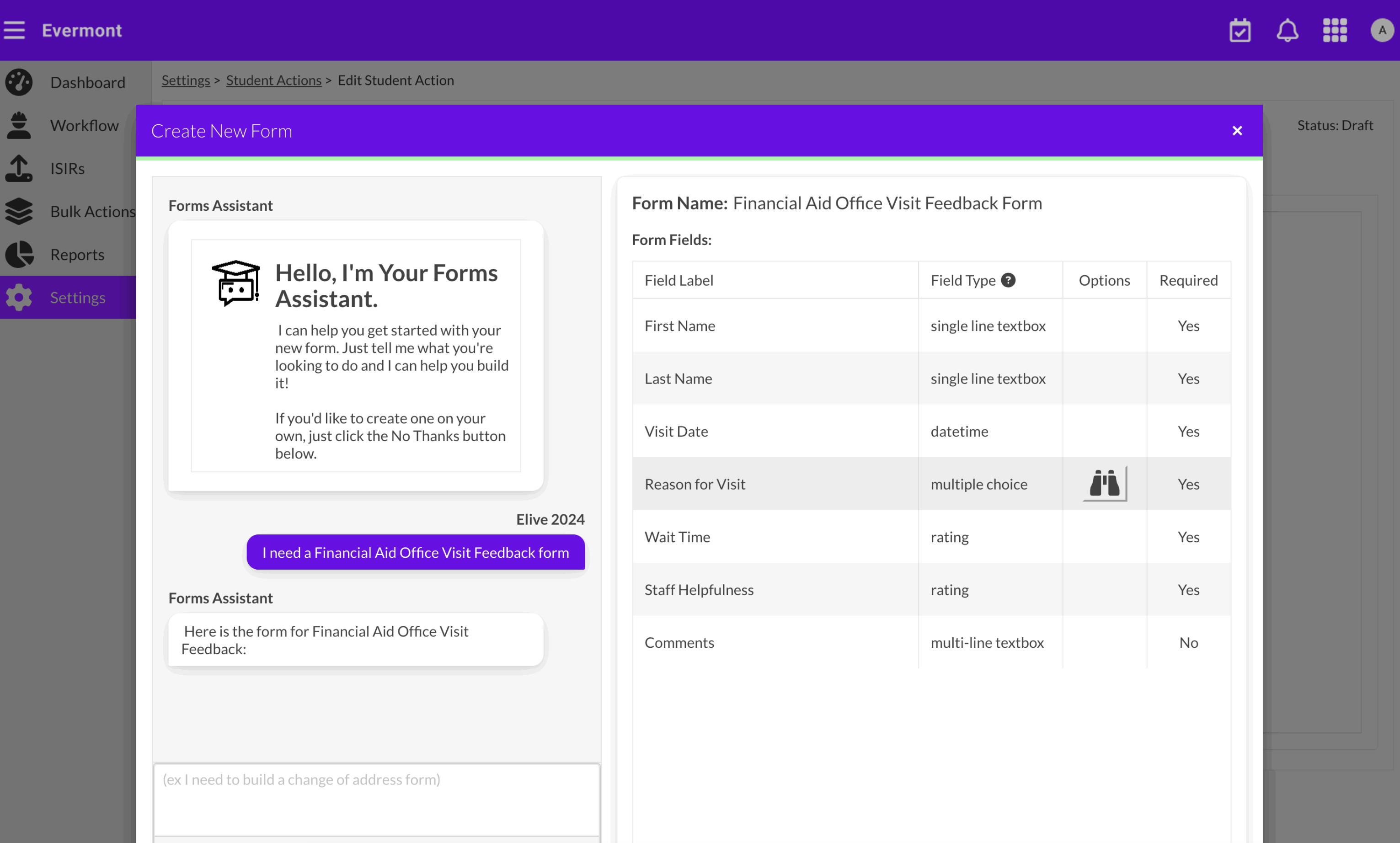Open the Settings sidebar item
The width and height of the screenshot is (1400, 843).
click(x=77, y=298)
